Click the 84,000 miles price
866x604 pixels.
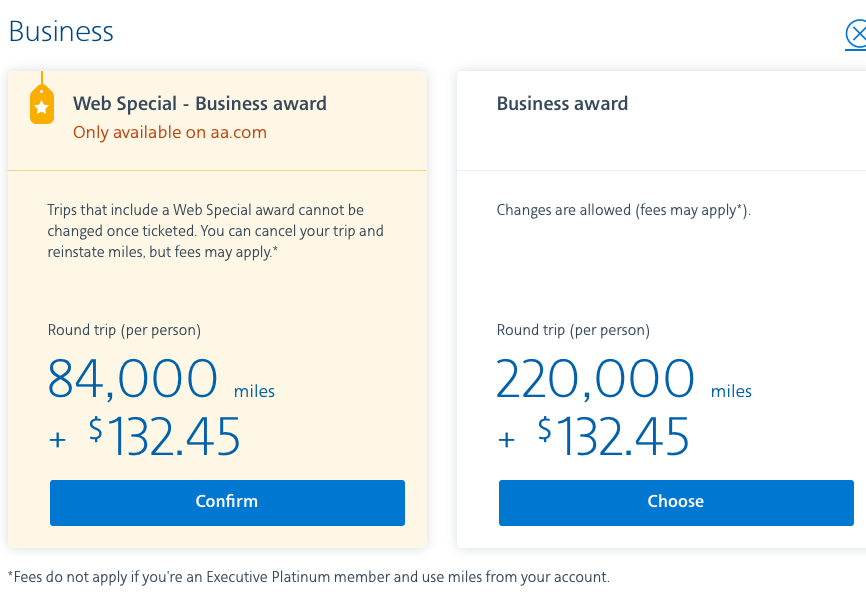tap(133, 379)
